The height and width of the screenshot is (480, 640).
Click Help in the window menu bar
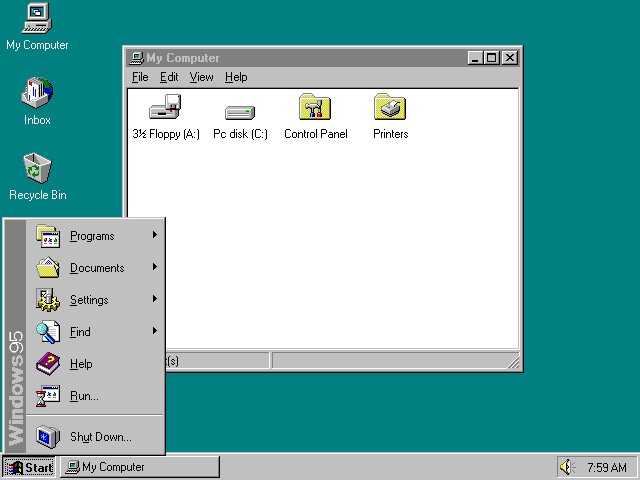(236, 77)
